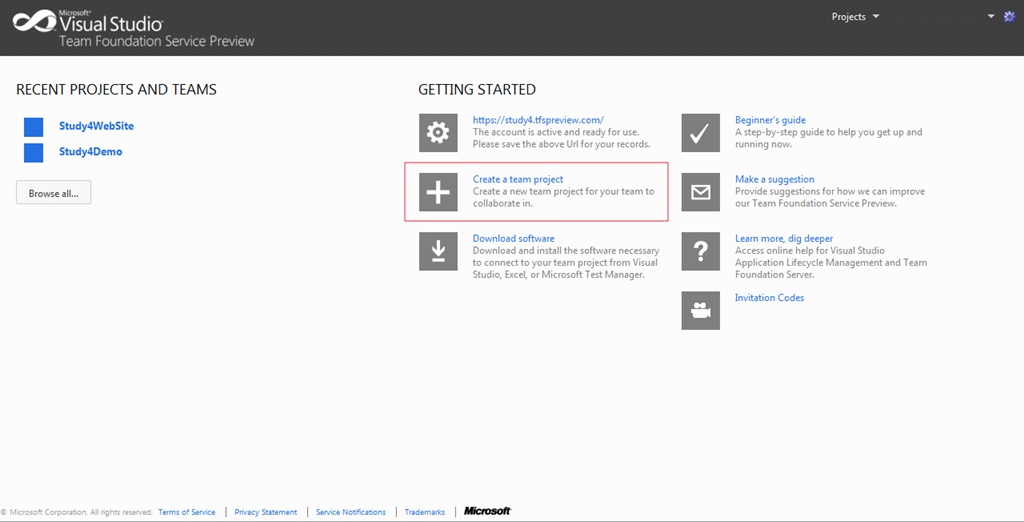Click the gear tile beside account URL
The width and height of the screenshot is (1024, 522).
(438, 133)
